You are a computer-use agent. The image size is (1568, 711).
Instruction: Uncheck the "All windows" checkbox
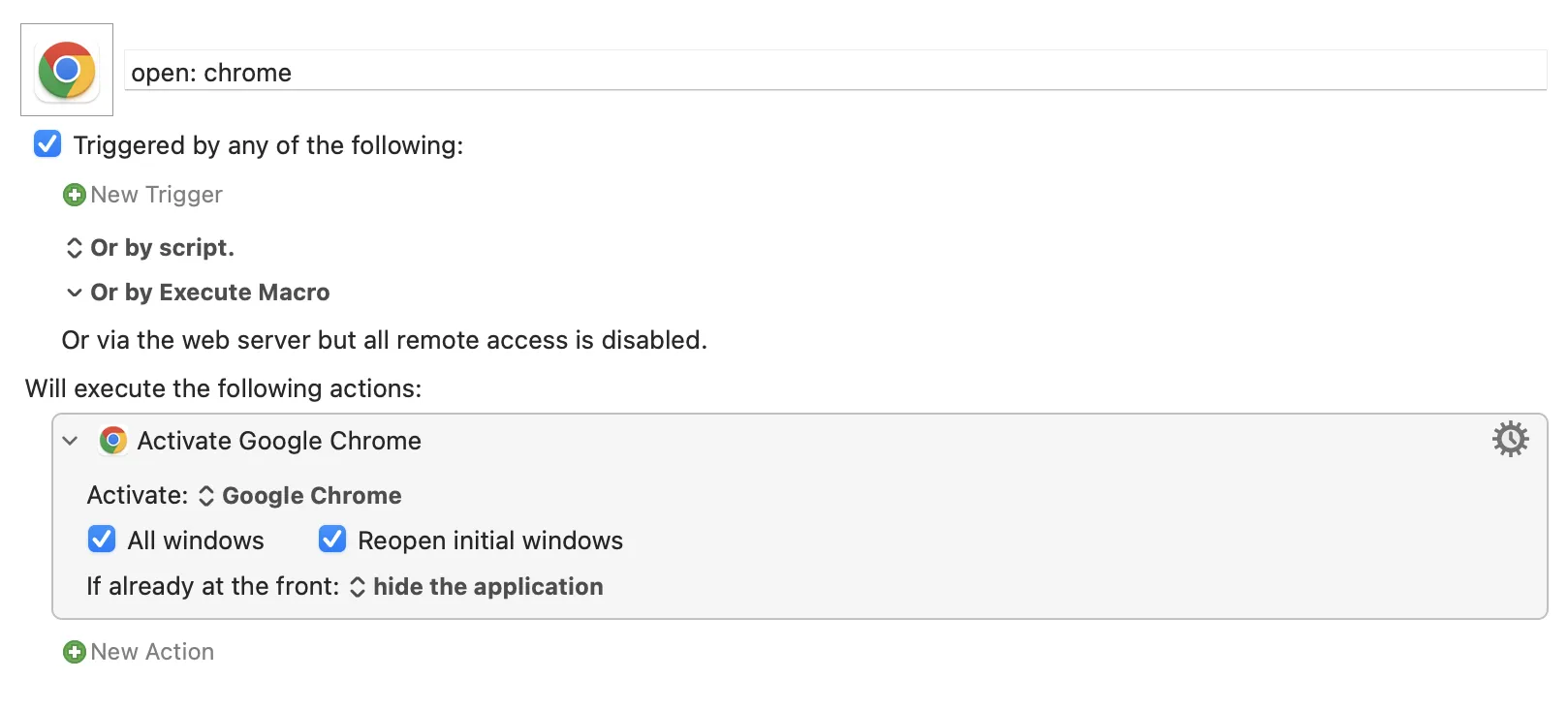(102, 540)
